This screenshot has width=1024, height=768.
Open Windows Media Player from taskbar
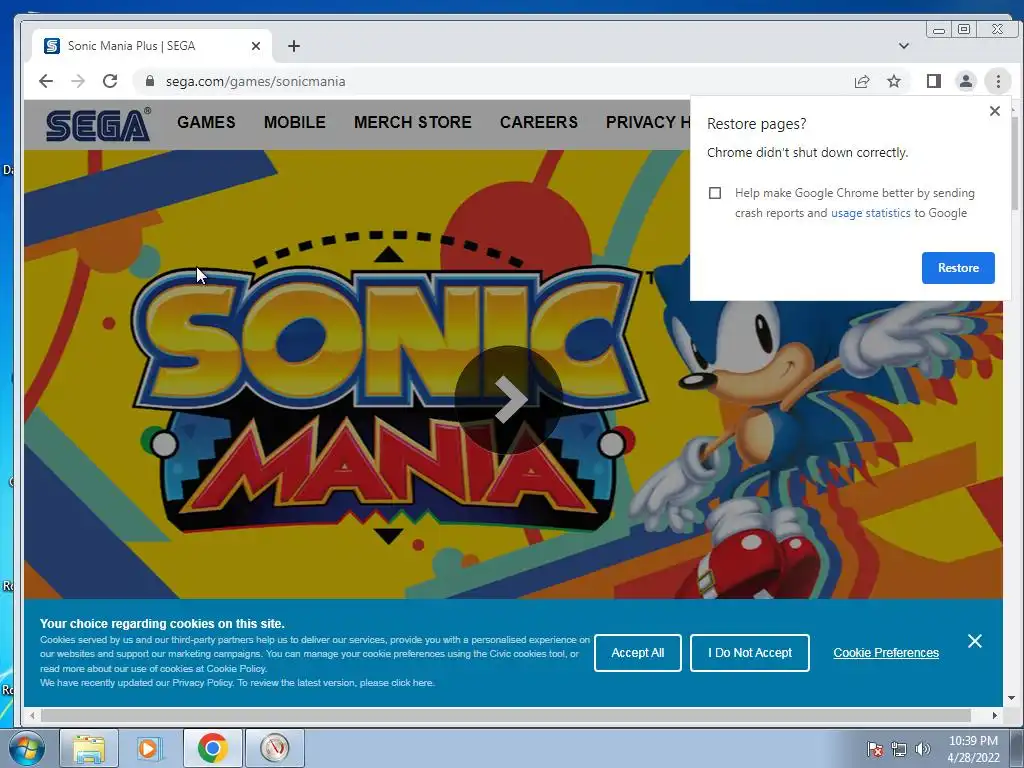(150, 748)
